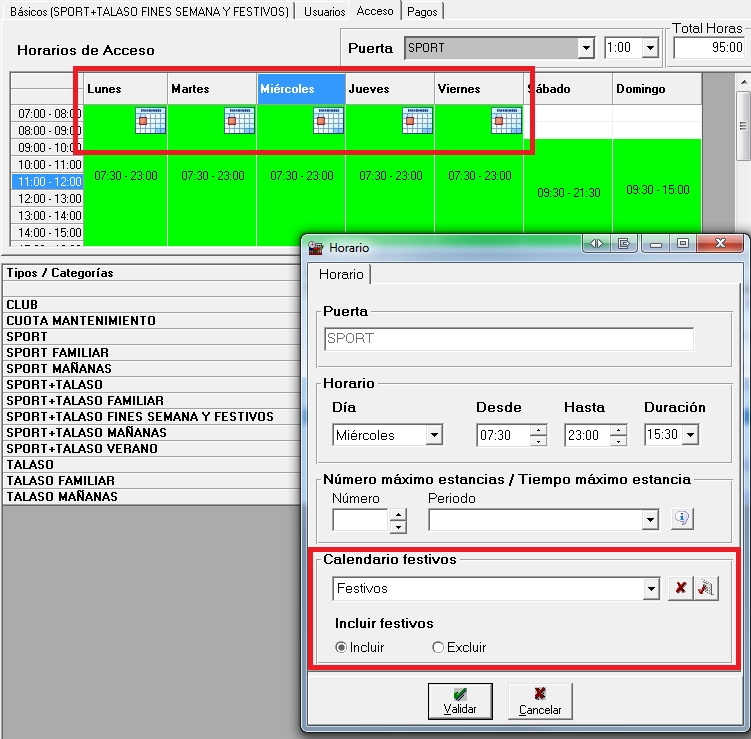Open the Calendario festivos dropdown showing Festivos
This screenshot has height=739, width=751.
click(651, 589)
